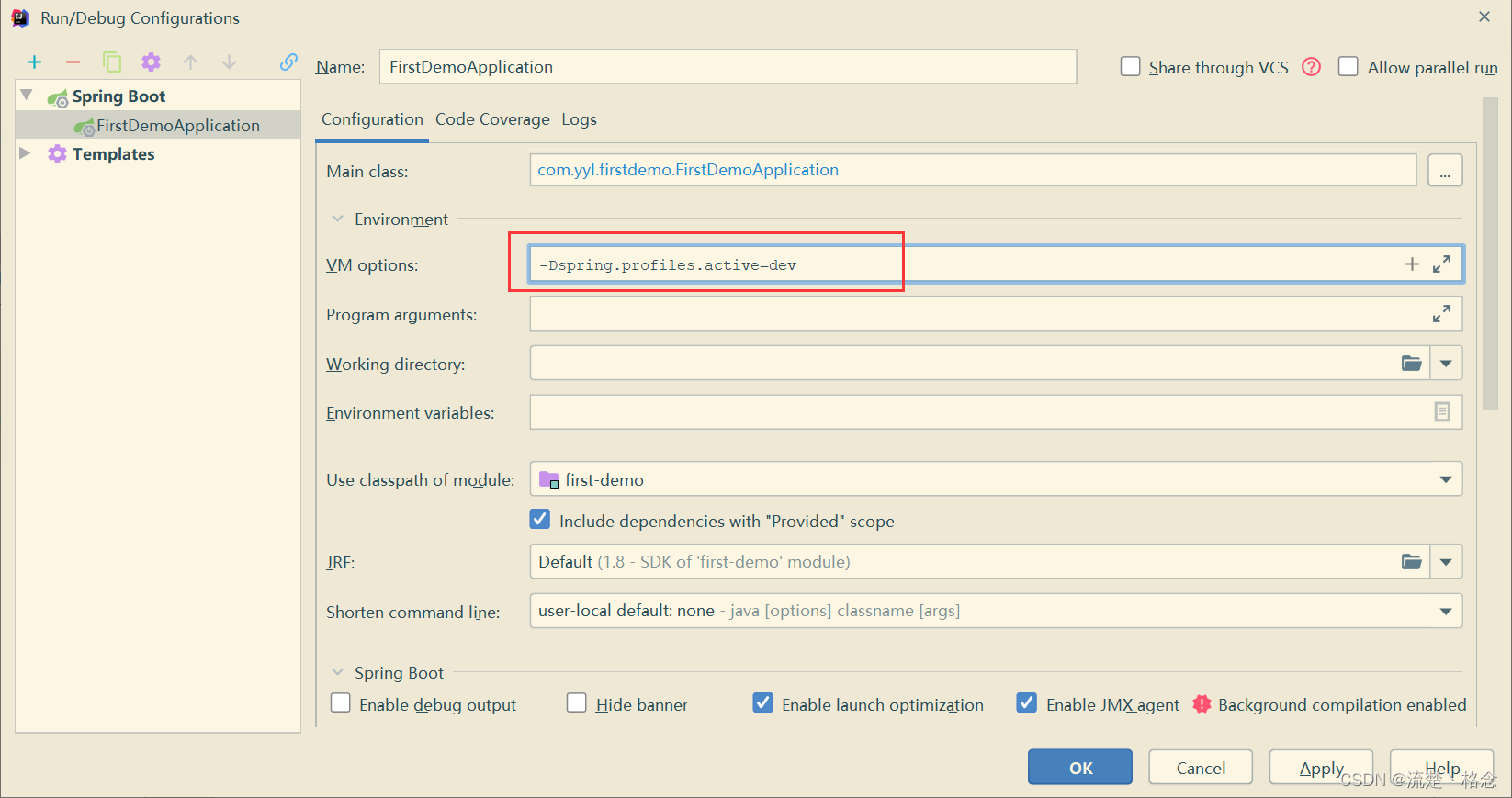
Task: Collapse Spring Boot settings section
Action: [337, 672]
